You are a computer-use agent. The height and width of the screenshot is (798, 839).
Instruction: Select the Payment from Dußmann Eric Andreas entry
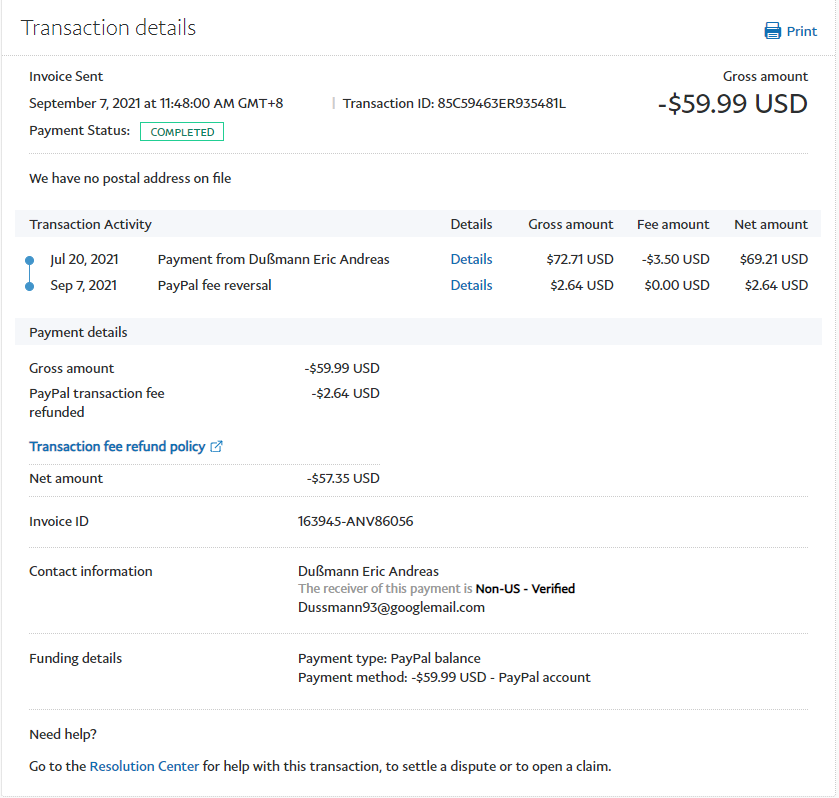(x=273, y=259)
